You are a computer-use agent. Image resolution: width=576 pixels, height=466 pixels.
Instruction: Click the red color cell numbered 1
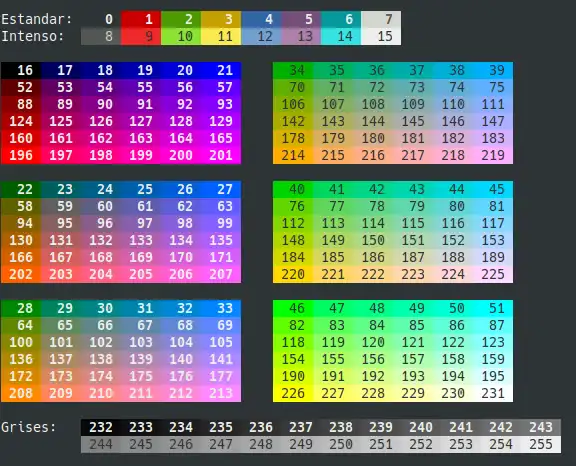click(141, 19)
